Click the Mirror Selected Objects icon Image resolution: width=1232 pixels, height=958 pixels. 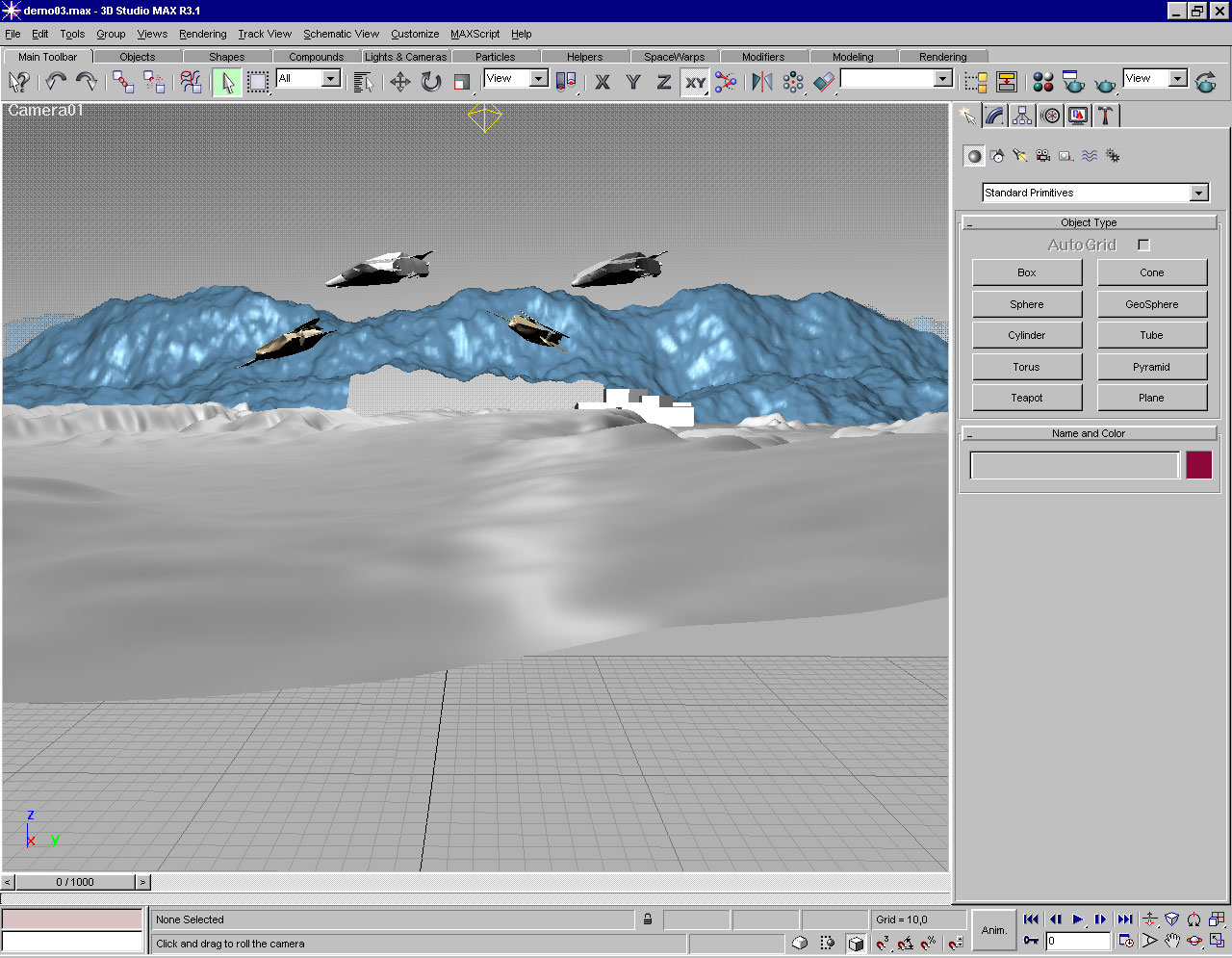762,82
